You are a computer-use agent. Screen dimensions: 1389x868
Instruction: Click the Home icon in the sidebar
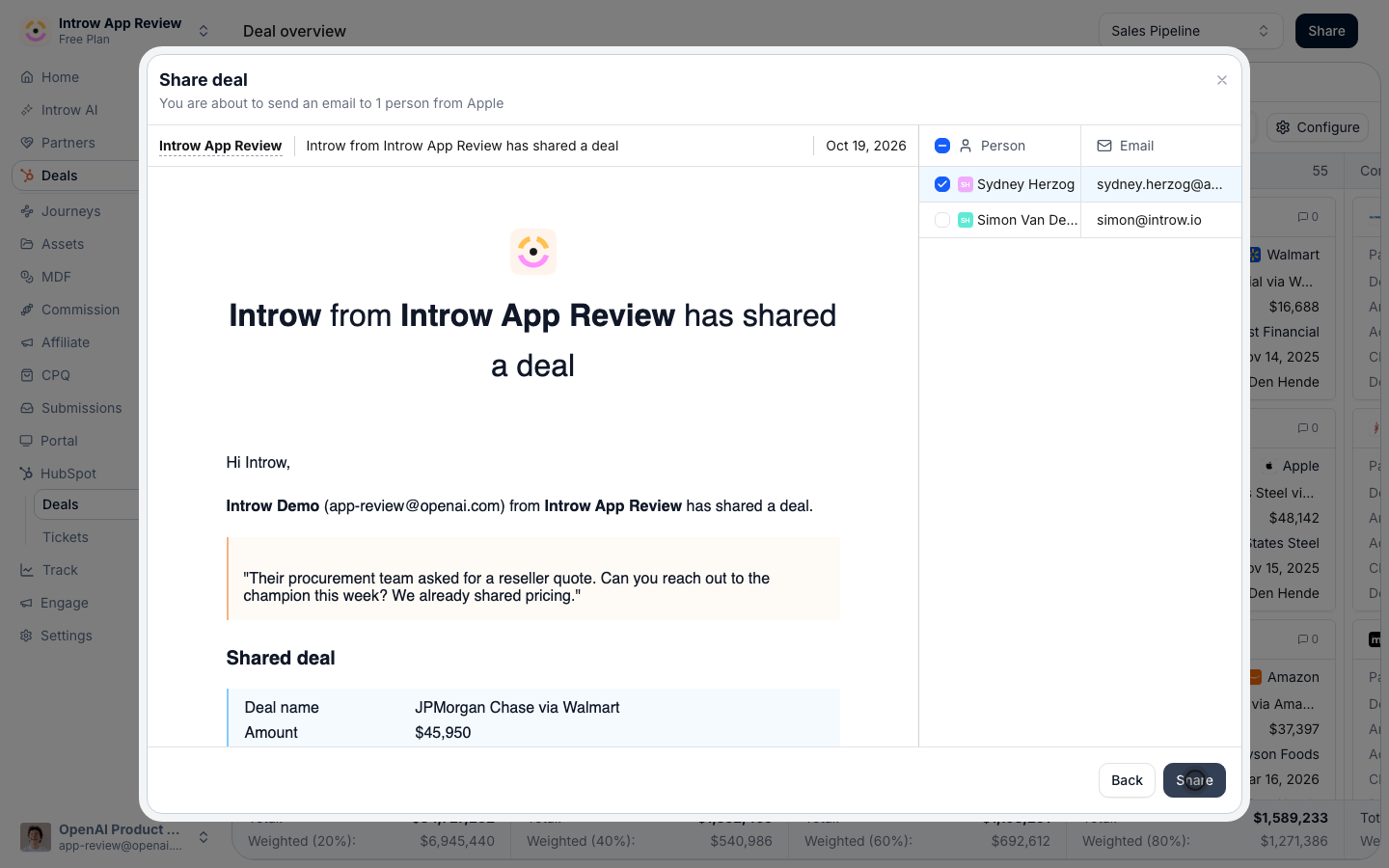pos(27,77)
